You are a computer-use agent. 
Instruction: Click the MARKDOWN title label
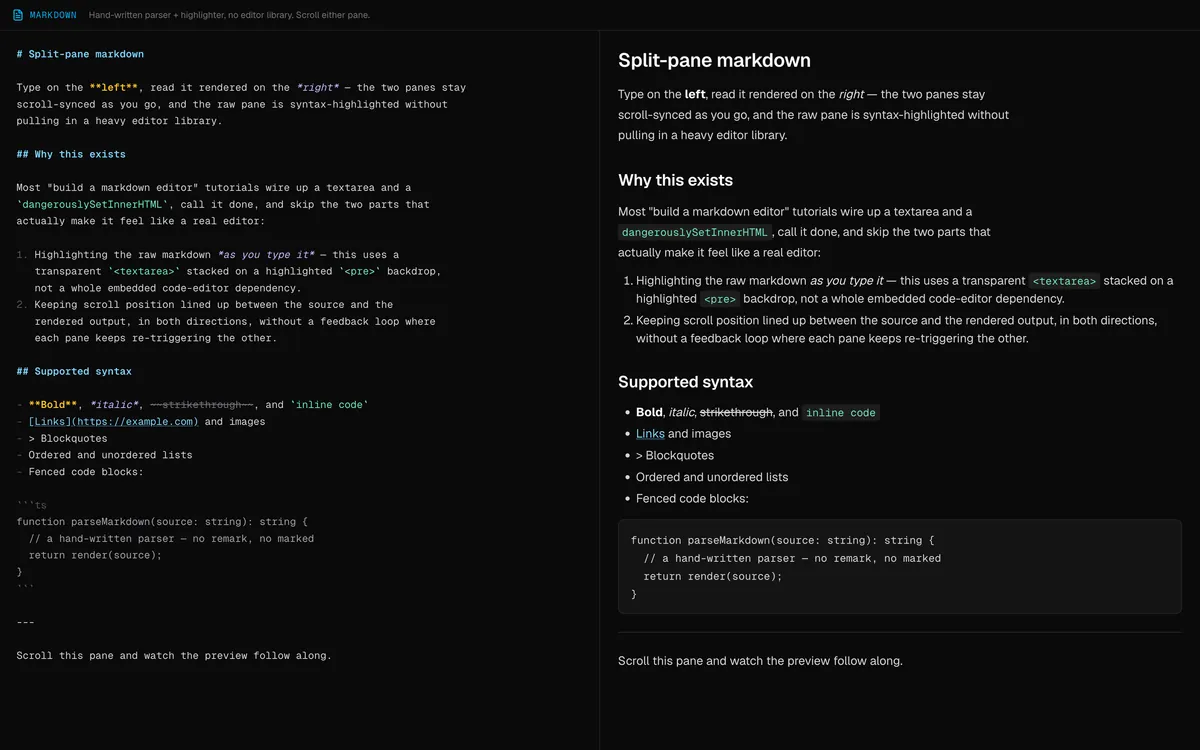click(x=53, y=15)
